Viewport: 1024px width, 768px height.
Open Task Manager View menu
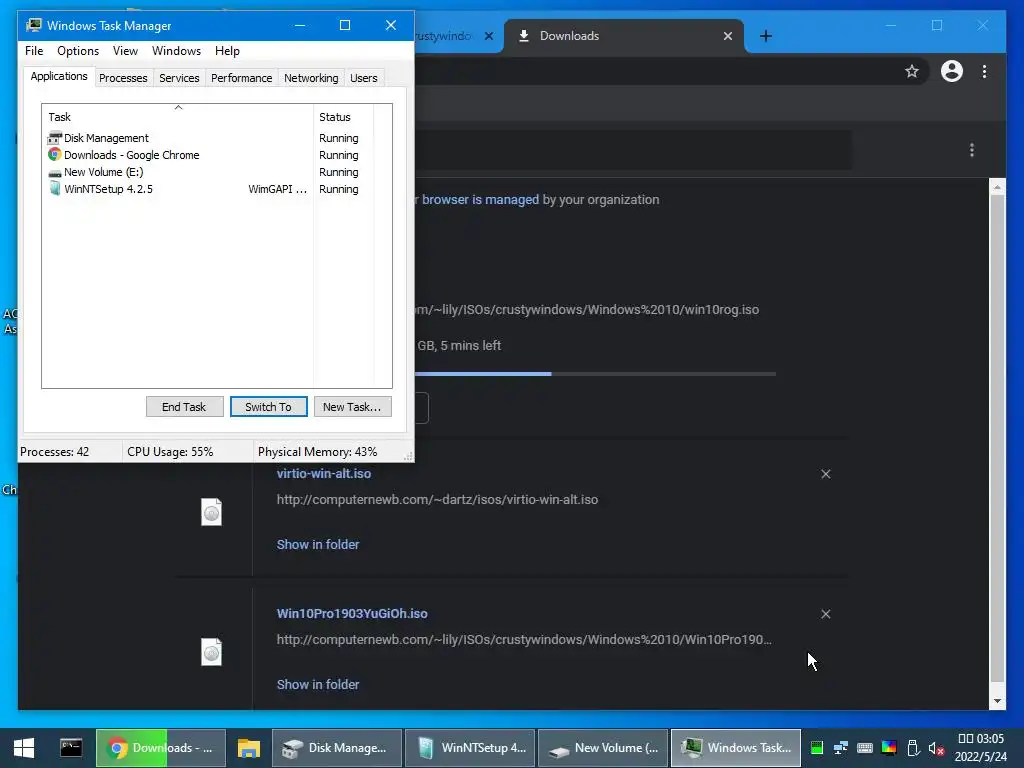[x=125, y=51]
